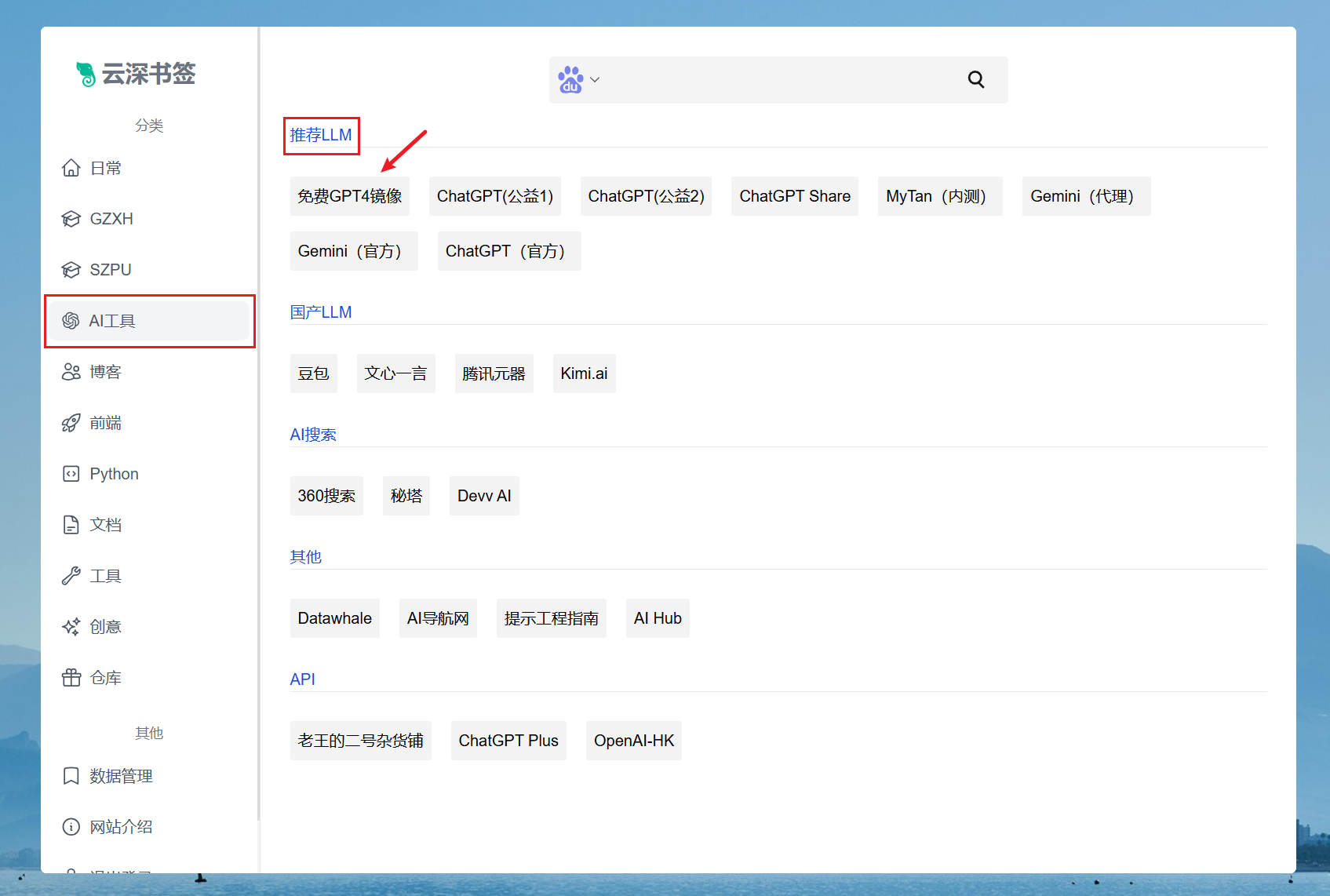Image resolution: width=1330 pixels, height=896 pixels.
Task: Click the gift box icon beside 仓库
Action: 71,678
